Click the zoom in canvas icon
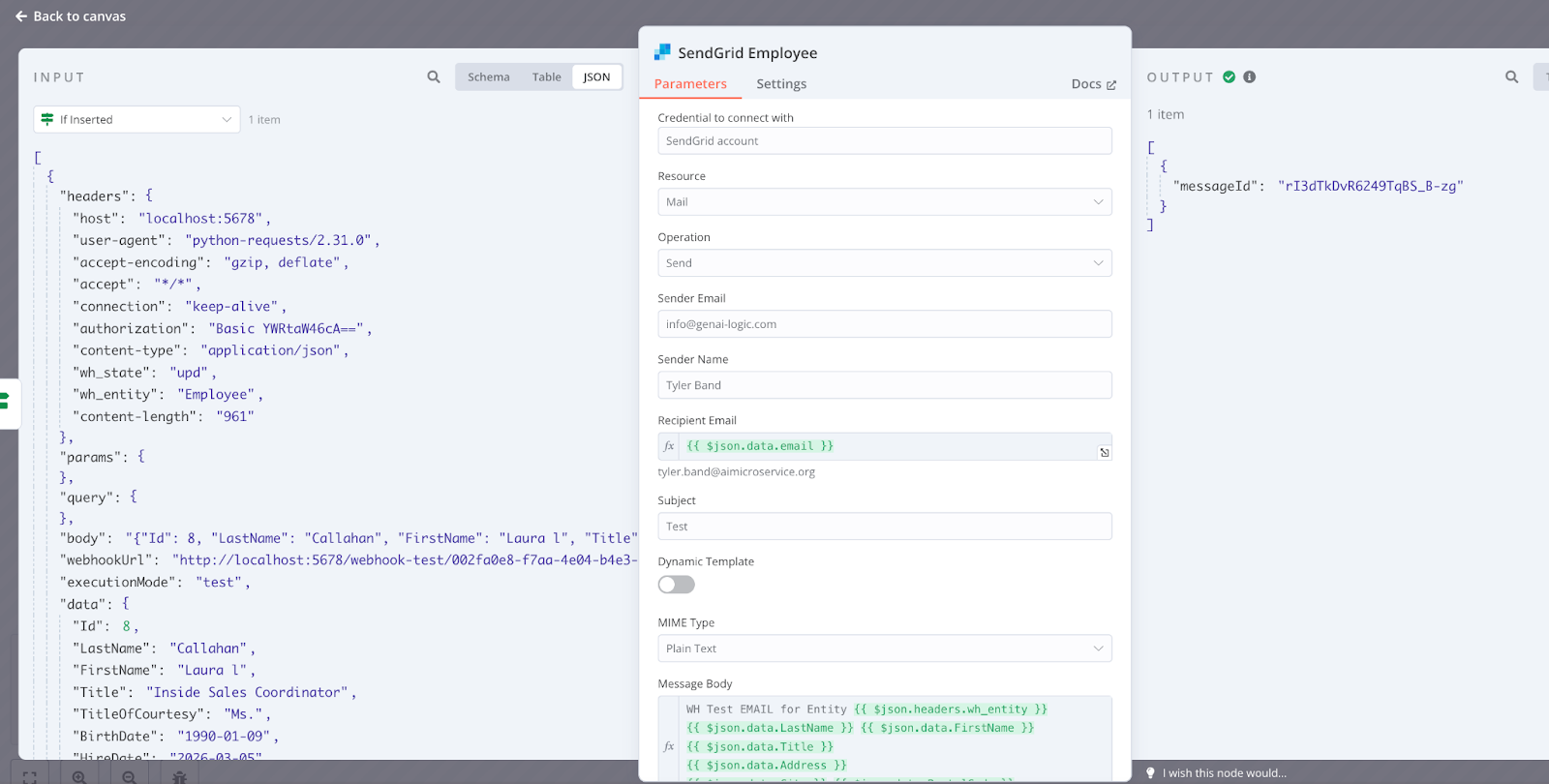This screenshot has width=1549, height=784. [x=79, y=776]
